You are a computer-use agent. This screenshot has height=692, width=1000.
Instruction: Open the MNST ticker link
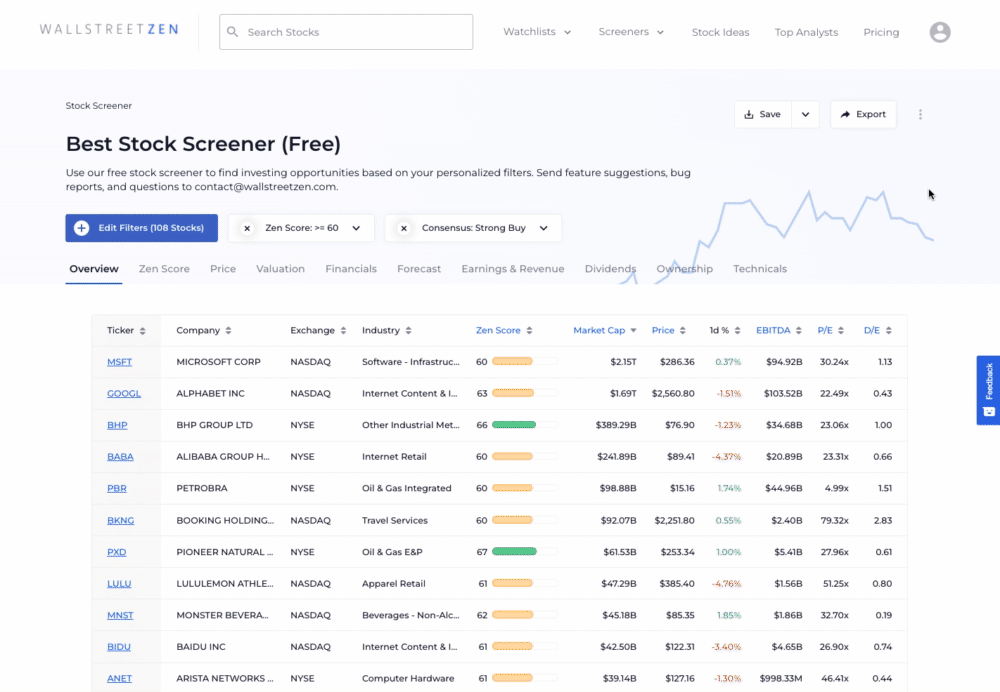tap(120, 615)
